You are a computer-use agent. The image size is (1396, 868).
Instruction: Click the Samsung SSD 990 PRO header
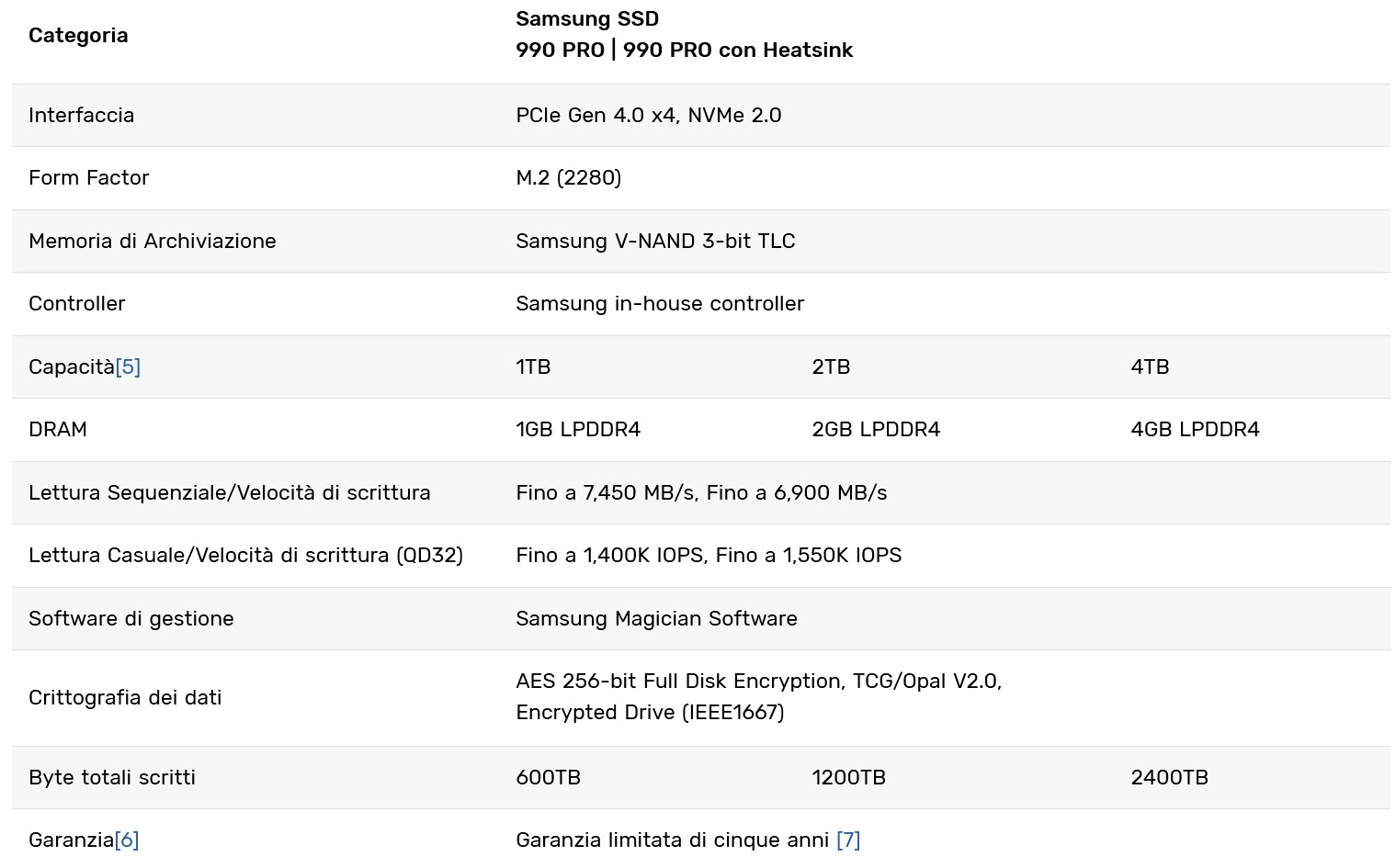(684, 34)
